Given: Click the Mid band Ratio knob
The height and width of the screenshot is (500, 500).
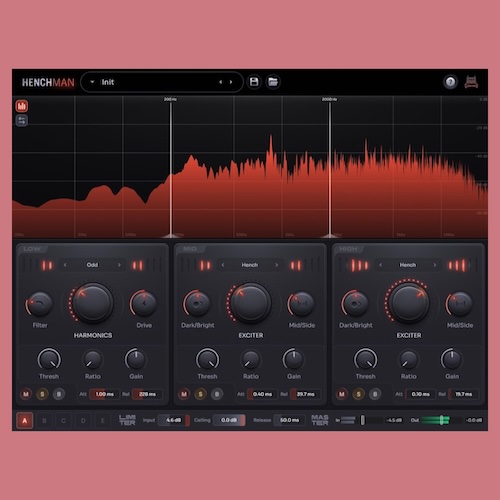Looking at the screenshot, I should [251, 360].
